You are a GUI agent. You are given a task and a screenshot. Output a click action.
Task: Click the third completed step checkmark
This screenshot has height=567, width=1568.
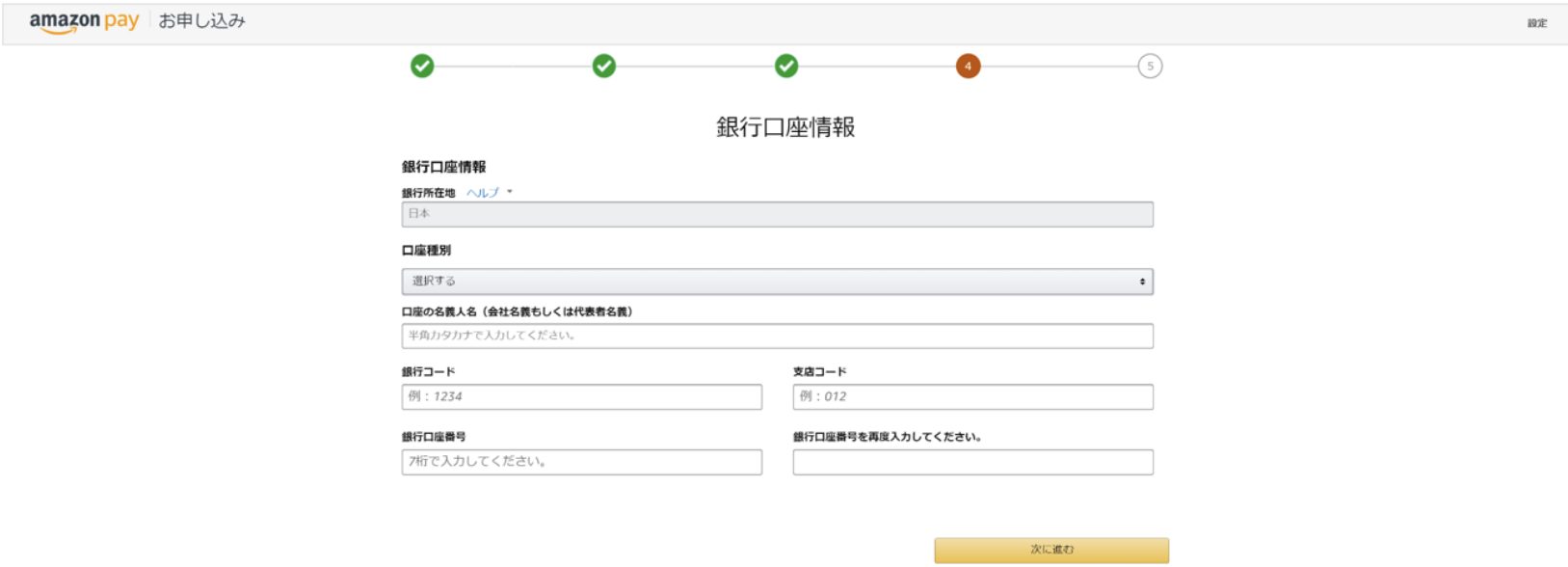coord(786,66)
